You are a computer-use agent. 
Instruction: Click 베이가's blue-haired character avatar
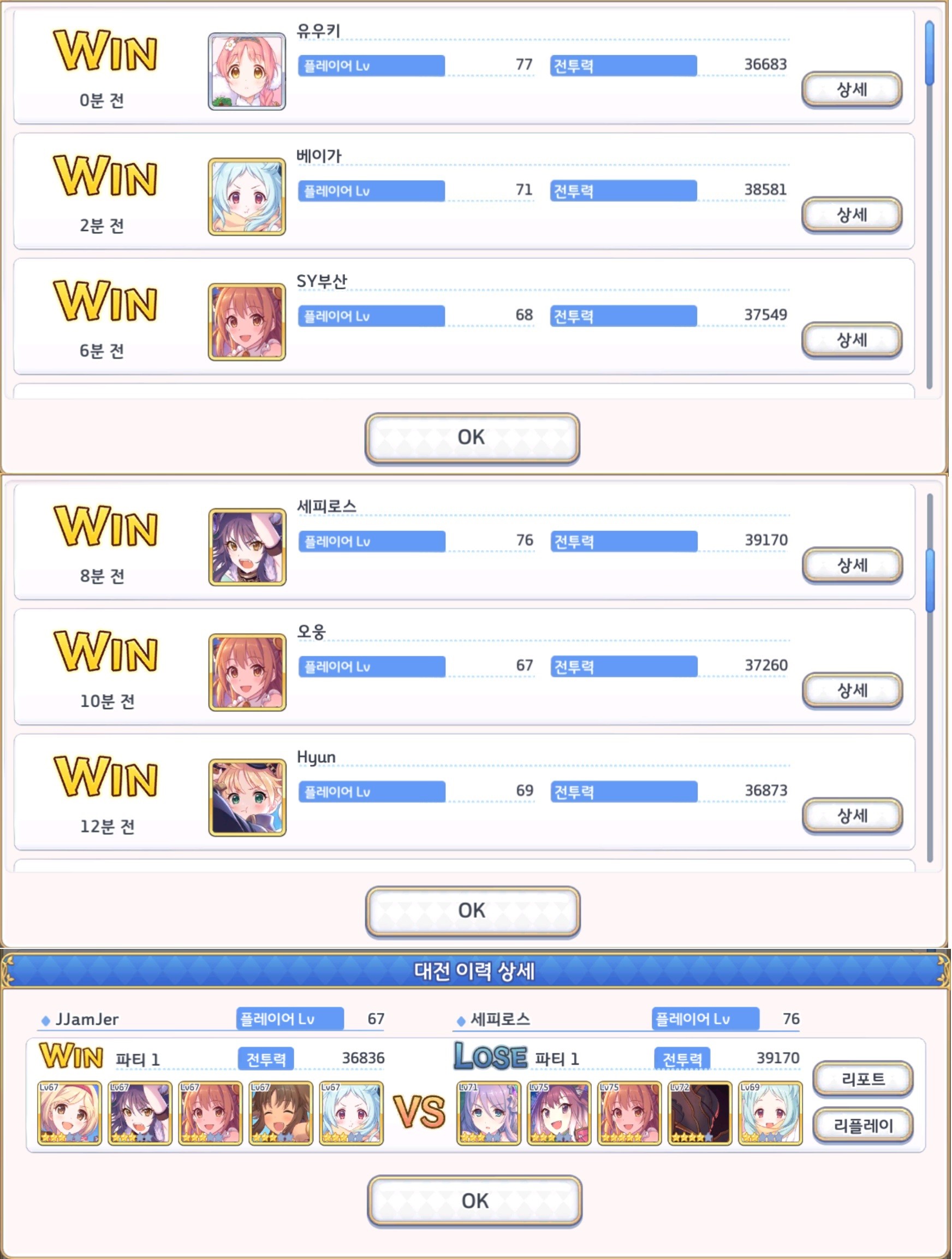247,197
